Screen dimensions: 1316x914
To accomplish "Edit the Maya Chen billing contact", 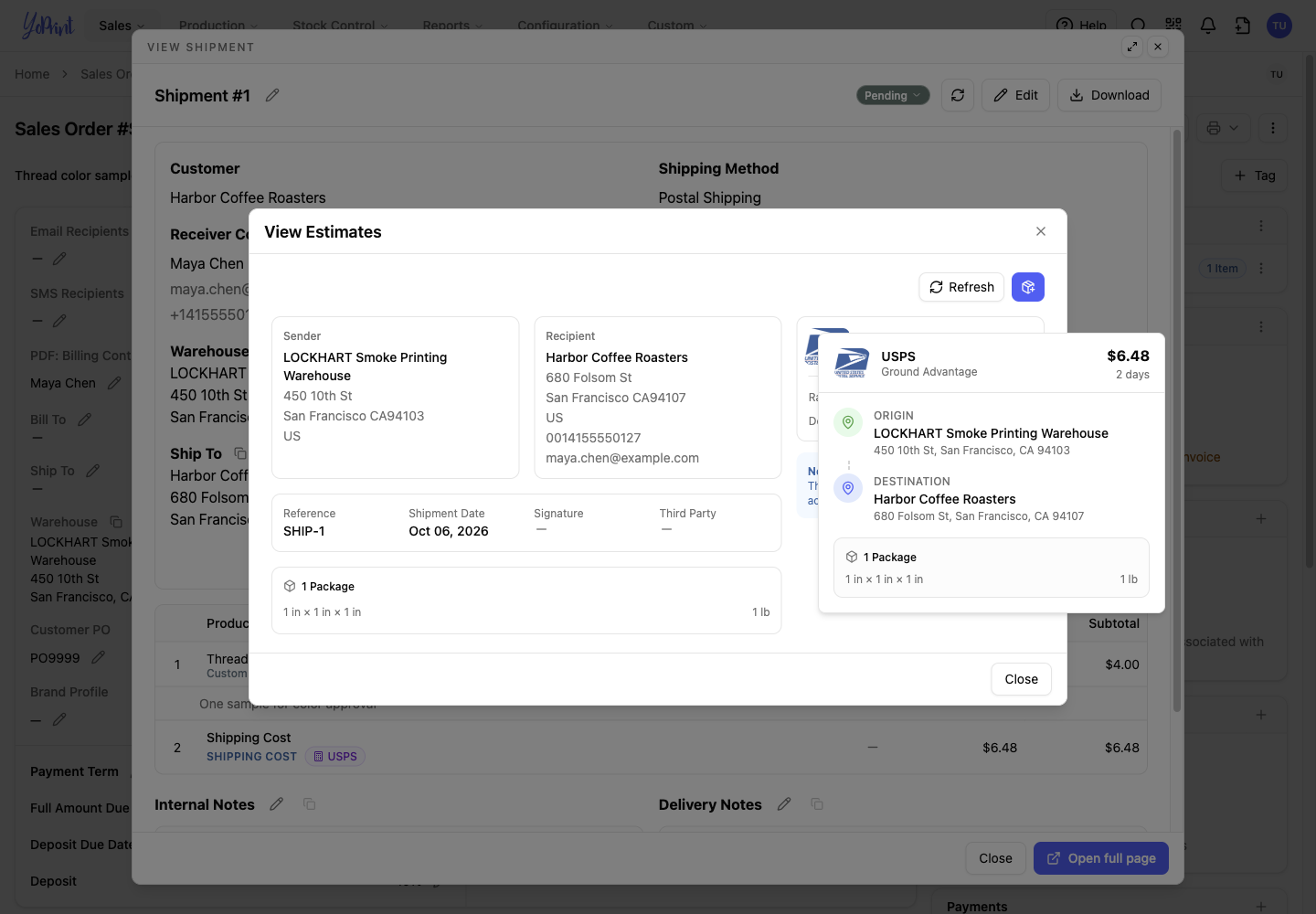I will coord(114,383).
